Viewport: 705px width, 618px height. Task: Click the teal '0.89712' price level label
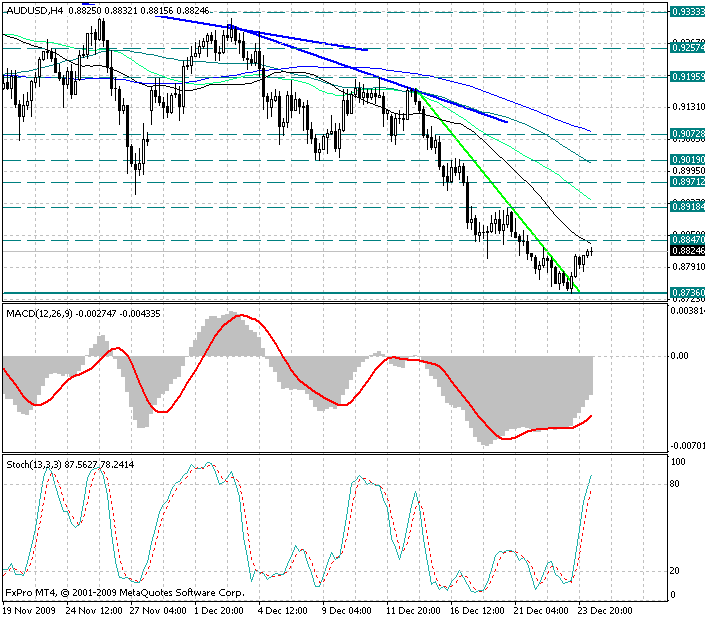pos(687,182)
